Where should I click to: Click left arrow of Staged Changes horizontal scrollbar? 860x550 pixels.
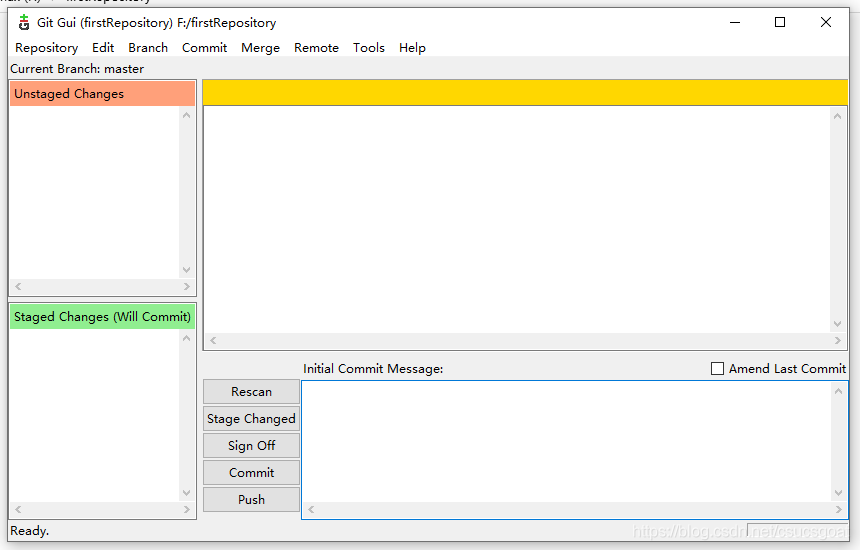(x=18, y=509)
